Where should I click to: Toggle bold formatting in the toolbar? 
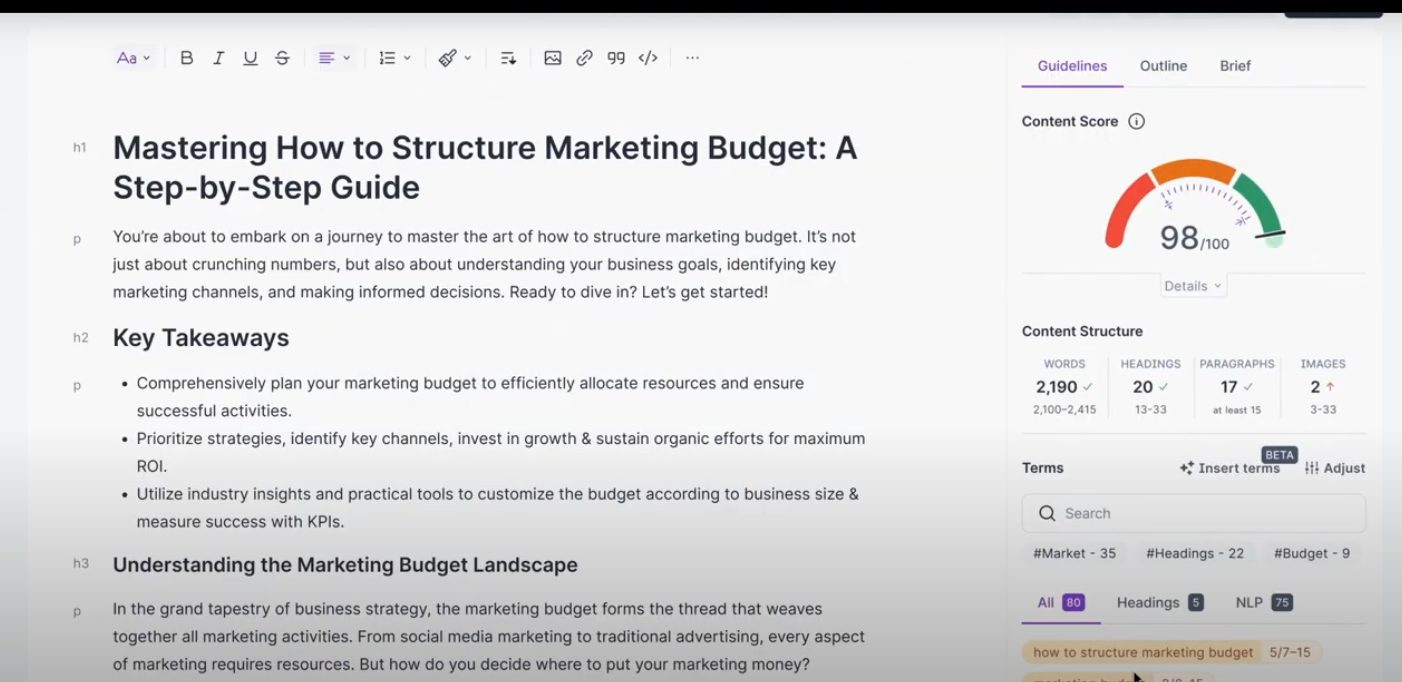(186, 58)
